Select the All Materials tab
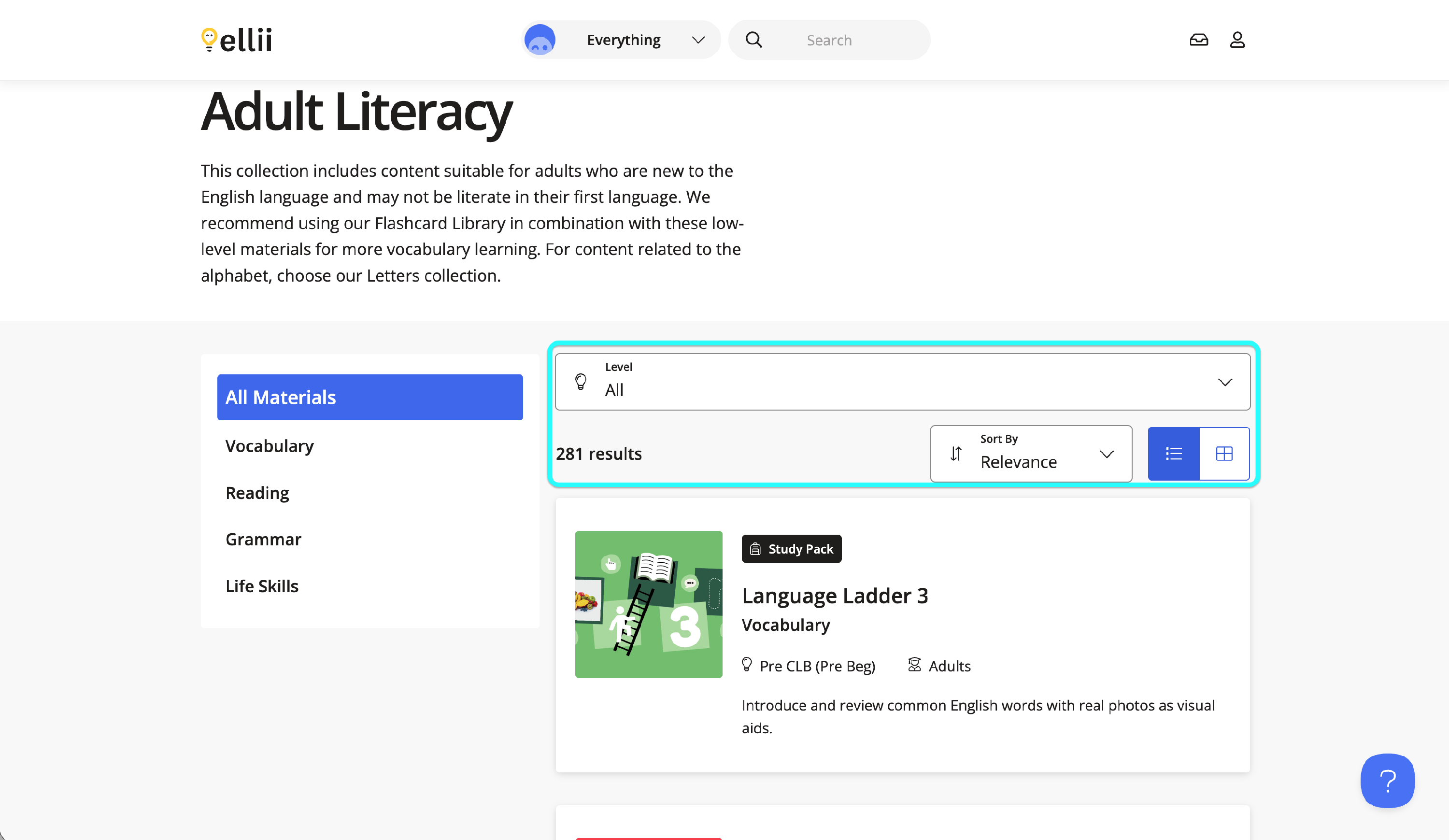Image resolution: width=1449 pixels, height=840 pixels. [369, 397]
